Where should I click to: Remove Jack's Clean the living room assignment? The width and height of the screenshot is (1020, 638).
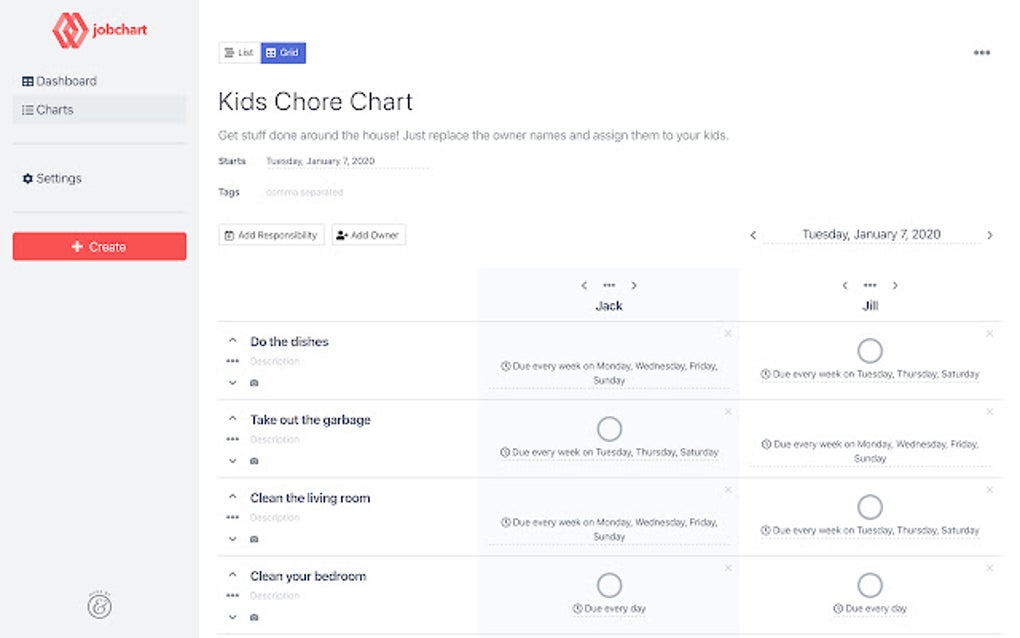(728, 490)
